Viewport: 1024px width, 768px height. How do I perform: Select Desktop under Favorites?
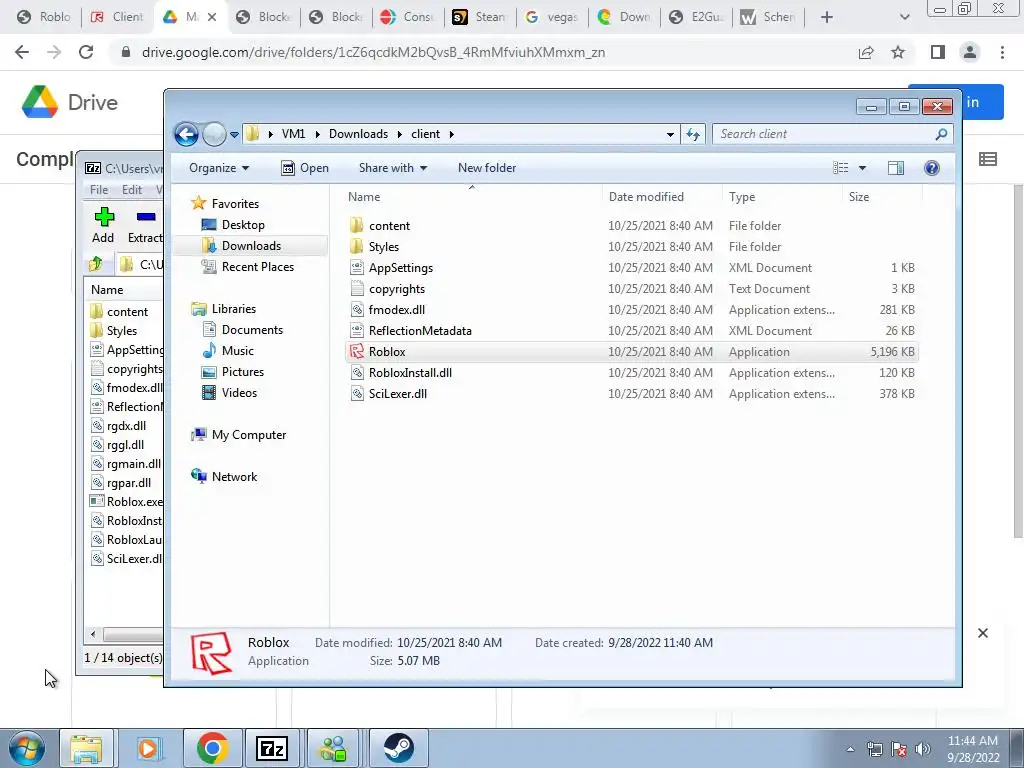(243, 225)
